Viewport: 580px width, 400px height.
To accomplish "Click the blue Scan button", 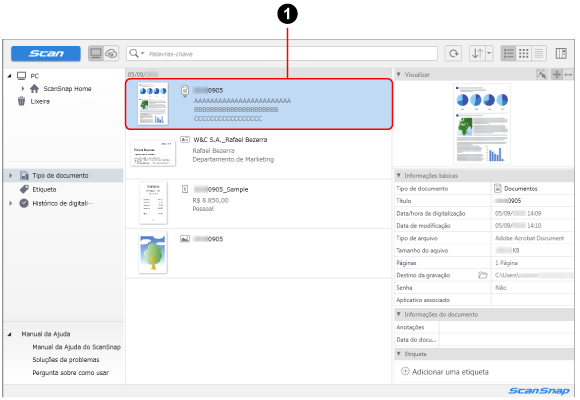I will click(x=46, y=53).
